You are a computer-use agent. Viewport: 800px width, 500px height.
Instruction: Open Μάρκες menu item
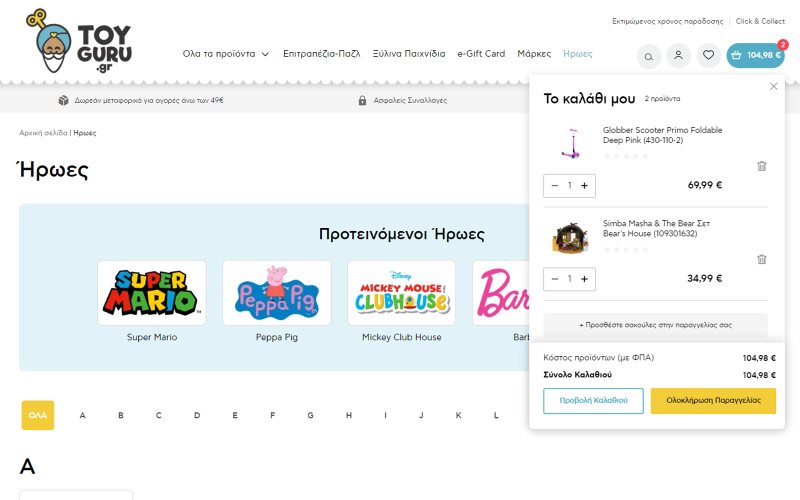[x=534, y=54]
